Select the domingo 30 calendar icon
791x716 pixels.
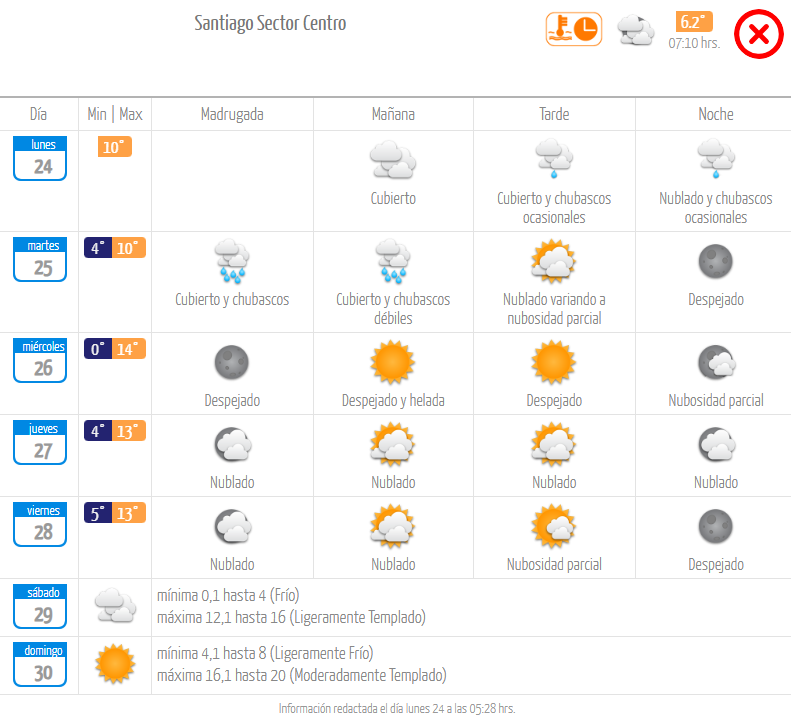coord(40,664)
